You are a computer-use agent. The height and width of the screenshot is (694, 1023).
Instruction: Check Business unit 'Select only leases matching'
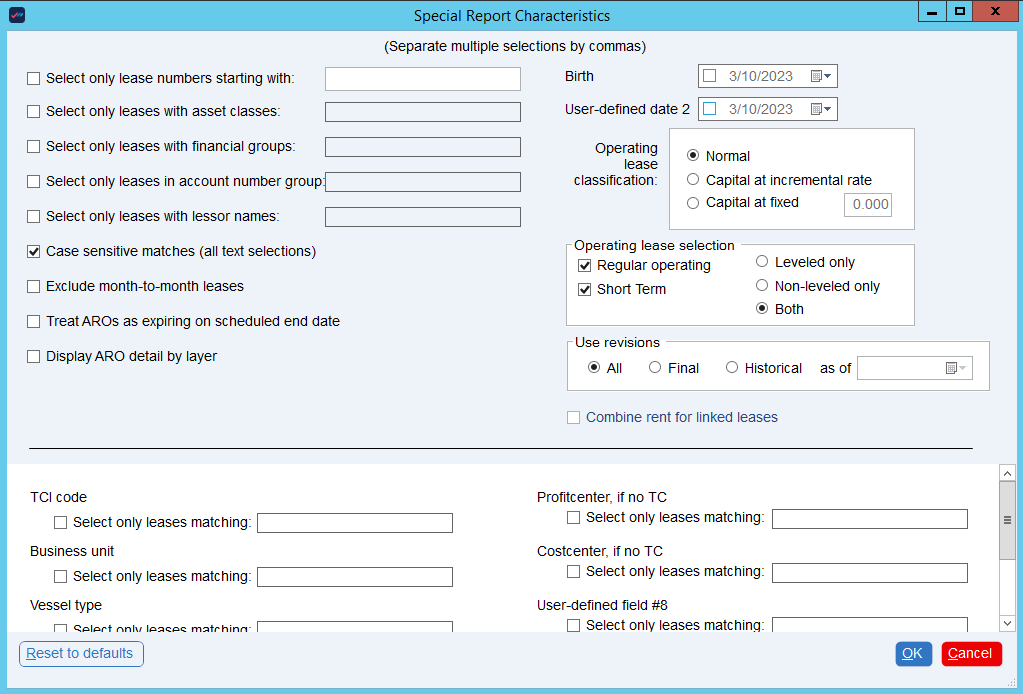tap(60, 577)
